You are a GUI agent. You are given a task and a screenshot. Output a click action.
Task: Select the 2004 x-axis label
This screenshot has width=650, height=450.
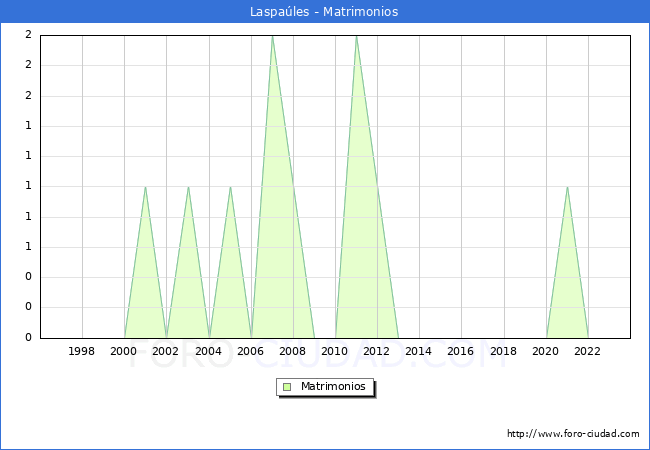pyautogui.click(x=208, y=351)
